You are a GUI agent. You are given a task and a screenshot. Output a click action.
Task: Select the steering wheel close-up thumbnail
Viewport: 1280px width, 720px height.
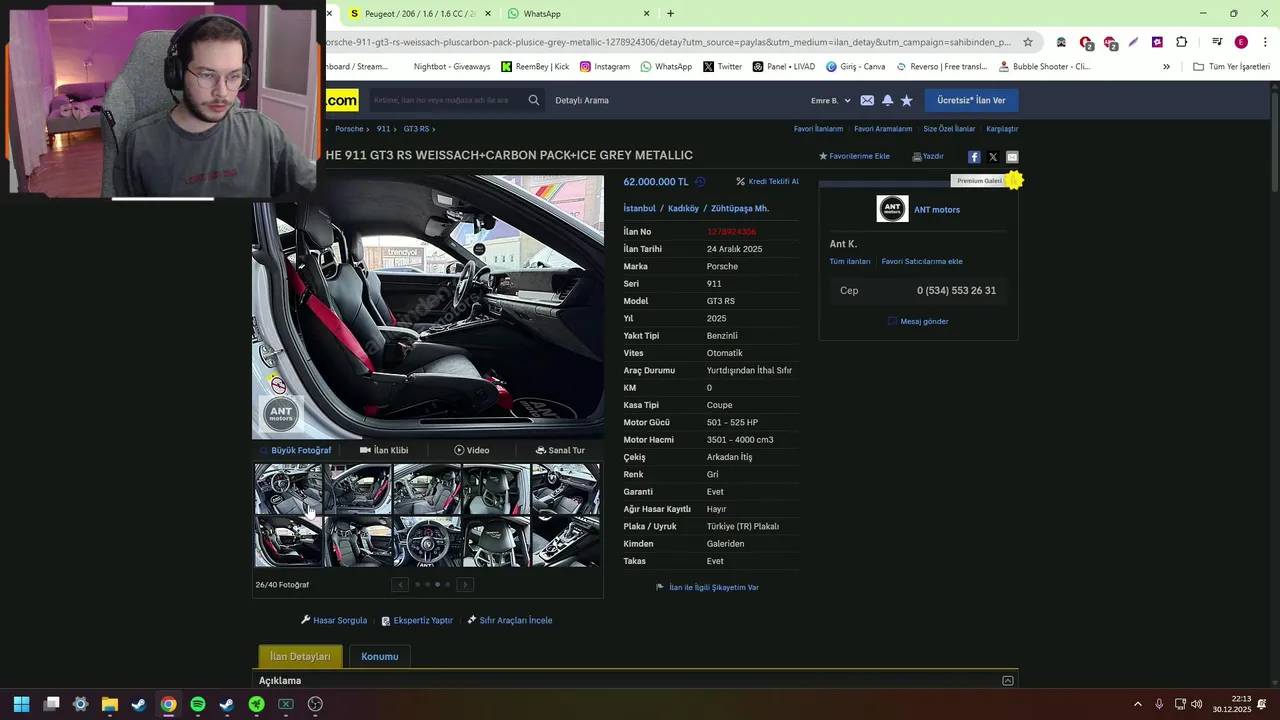click(427, 541)
